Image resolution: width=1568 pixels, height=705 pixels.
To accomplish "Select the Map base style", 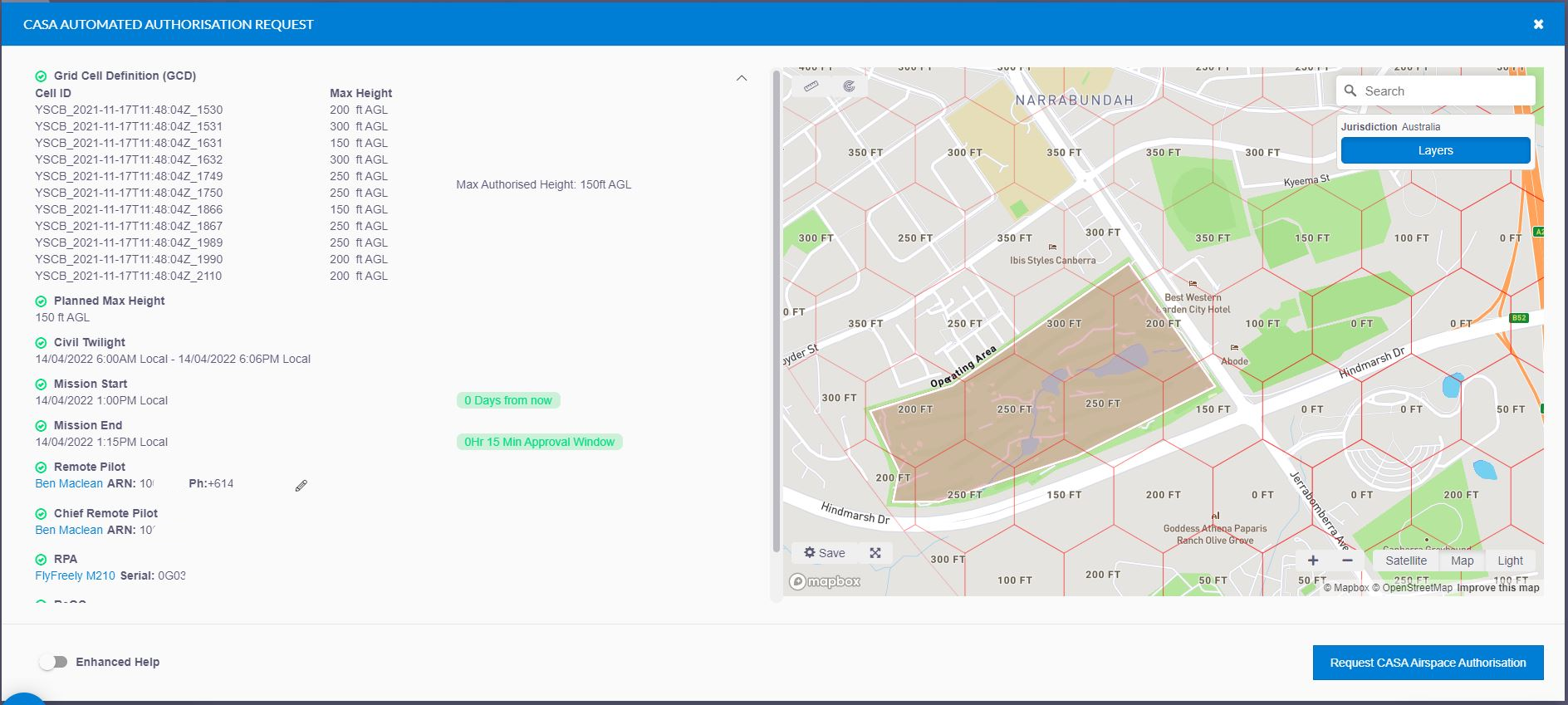I will coord(1462,561).
